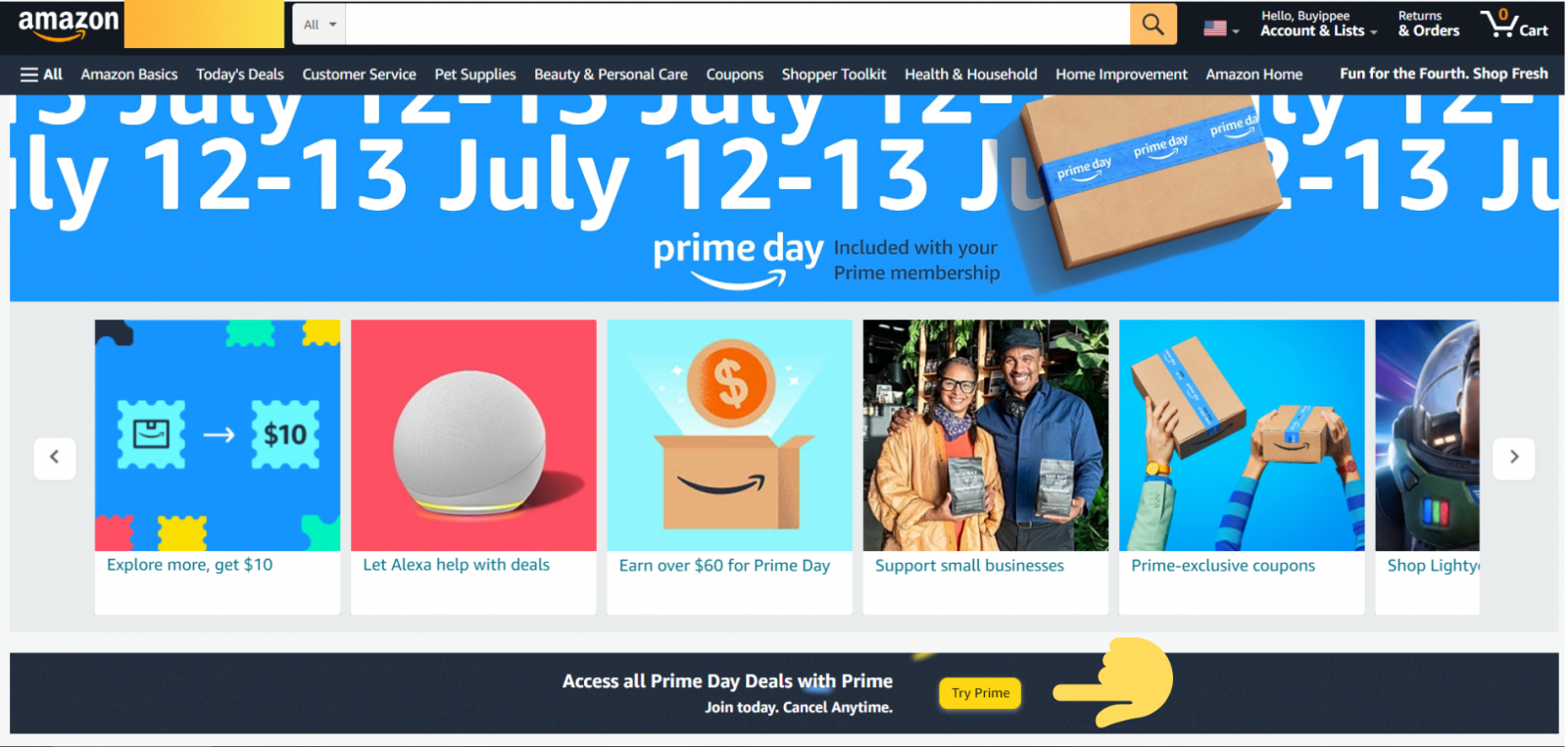Expand Account & Lists dropdown
This screenshot has width=1568, height=747.
[x=1318, y=25]
